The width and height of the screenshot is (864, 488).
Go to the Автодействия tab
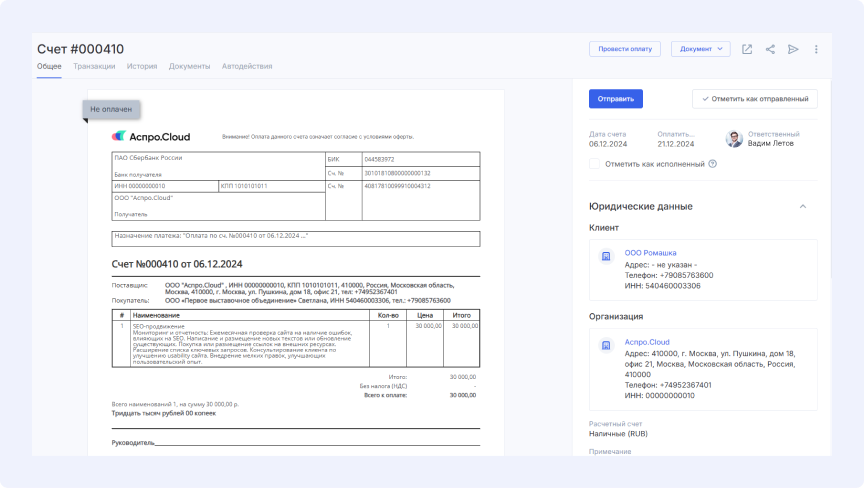[246, 66]
